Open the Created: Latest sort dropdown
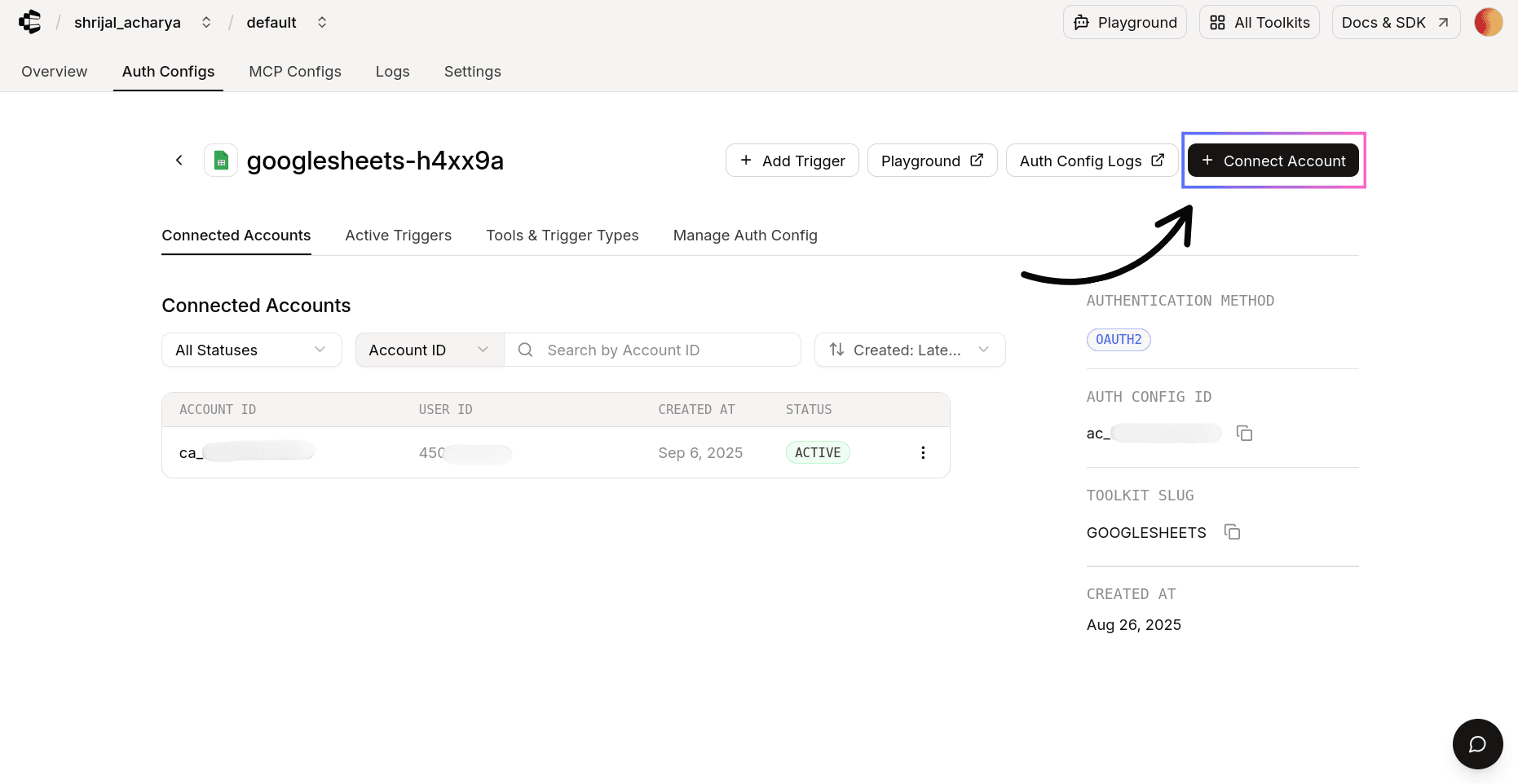 909,350
